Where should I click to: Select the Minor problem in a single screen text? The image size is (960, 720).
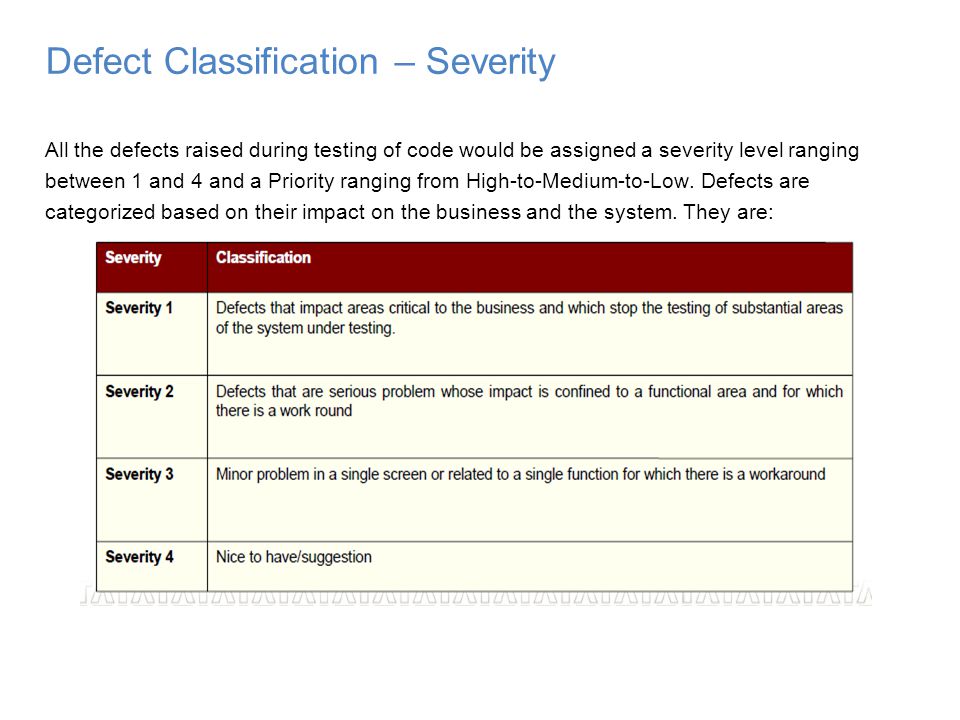click(520, 474)
